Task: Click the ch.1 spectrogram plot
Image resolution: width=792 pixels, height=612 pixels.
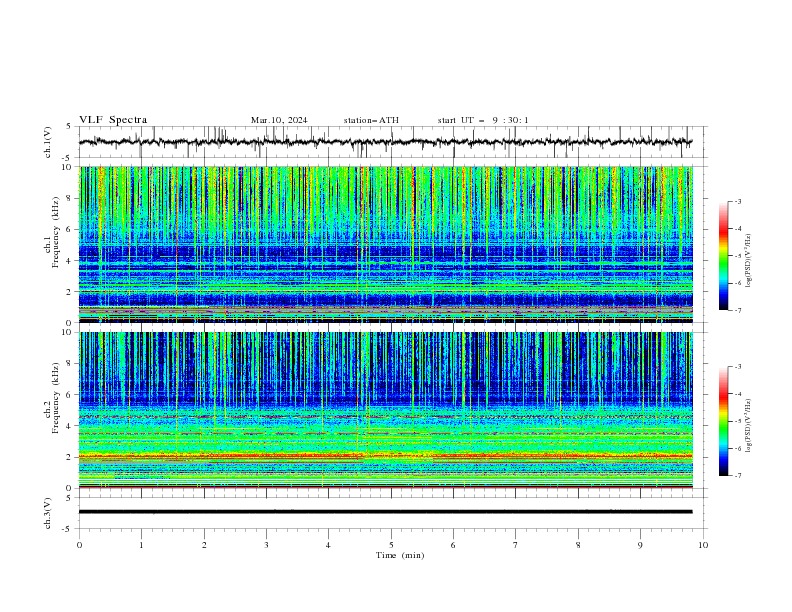Action: pos(385,244)
